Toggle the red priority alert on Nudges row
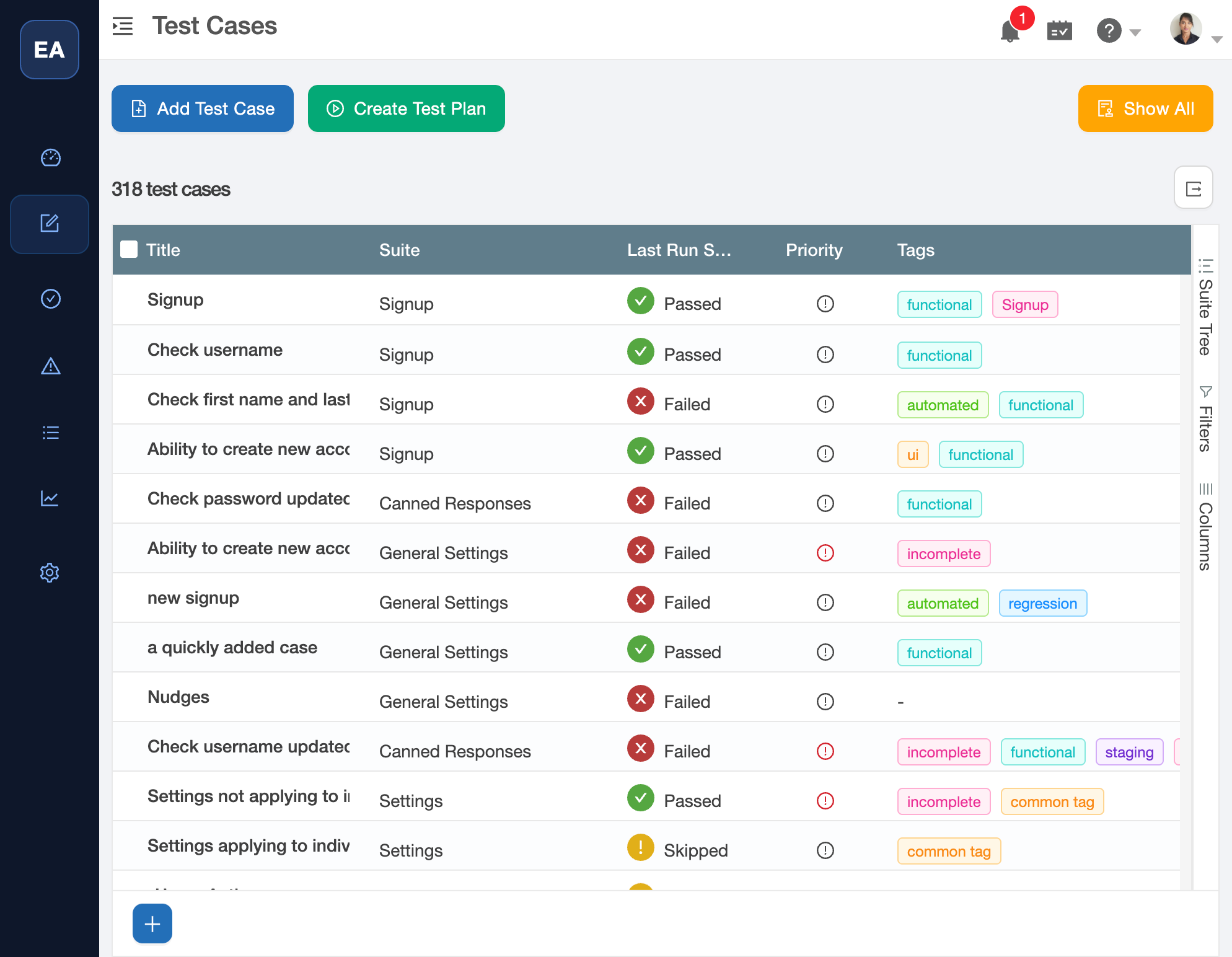Image resolution: width=1232 pixels, height=957 pixels. click(825, 702)
